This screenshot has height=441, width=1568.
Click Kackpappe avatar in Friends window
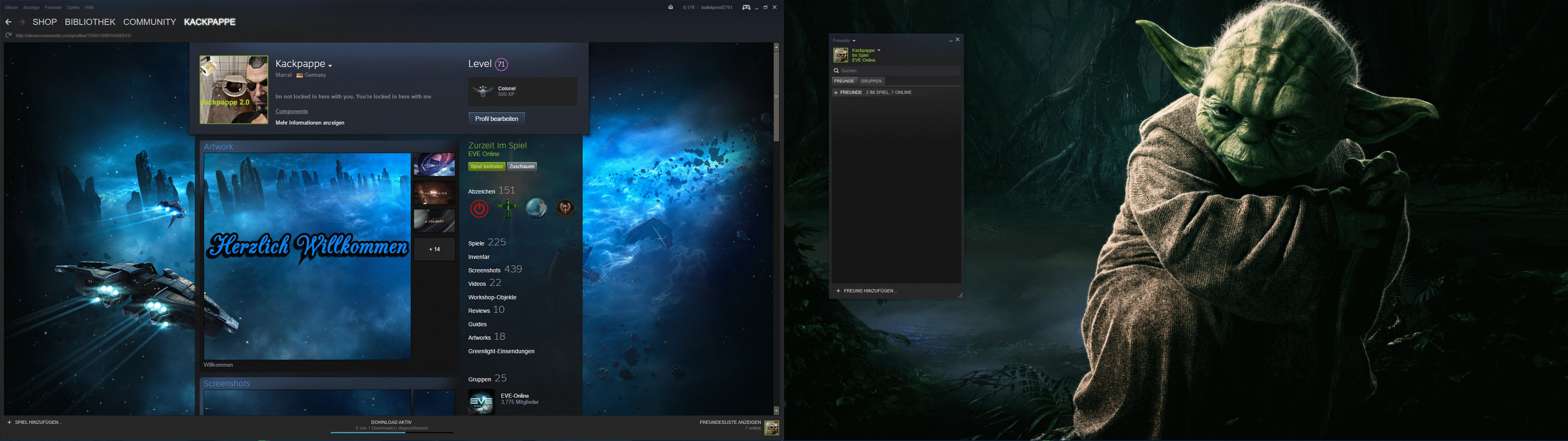coord(841,56)
